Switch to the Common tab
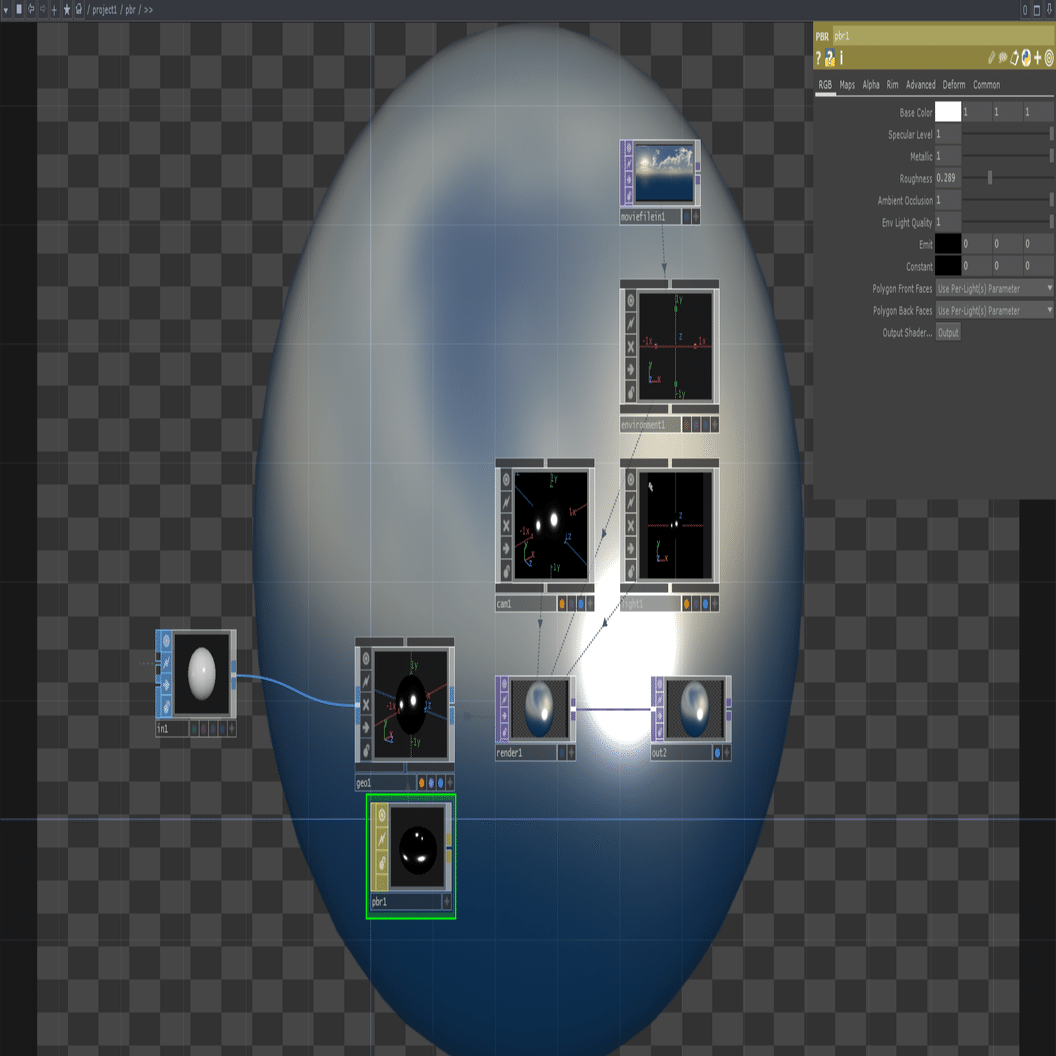 [986, 85]
